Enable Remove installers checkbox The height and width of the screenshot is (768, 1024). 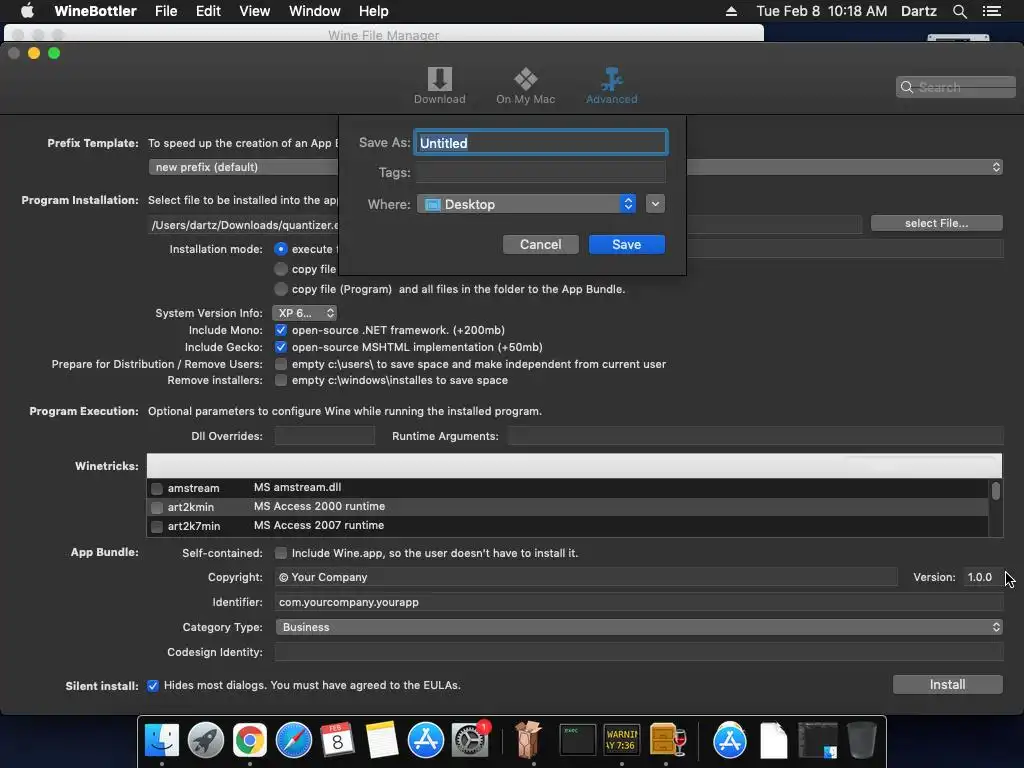pyautogui.click(x=281, y=380)
